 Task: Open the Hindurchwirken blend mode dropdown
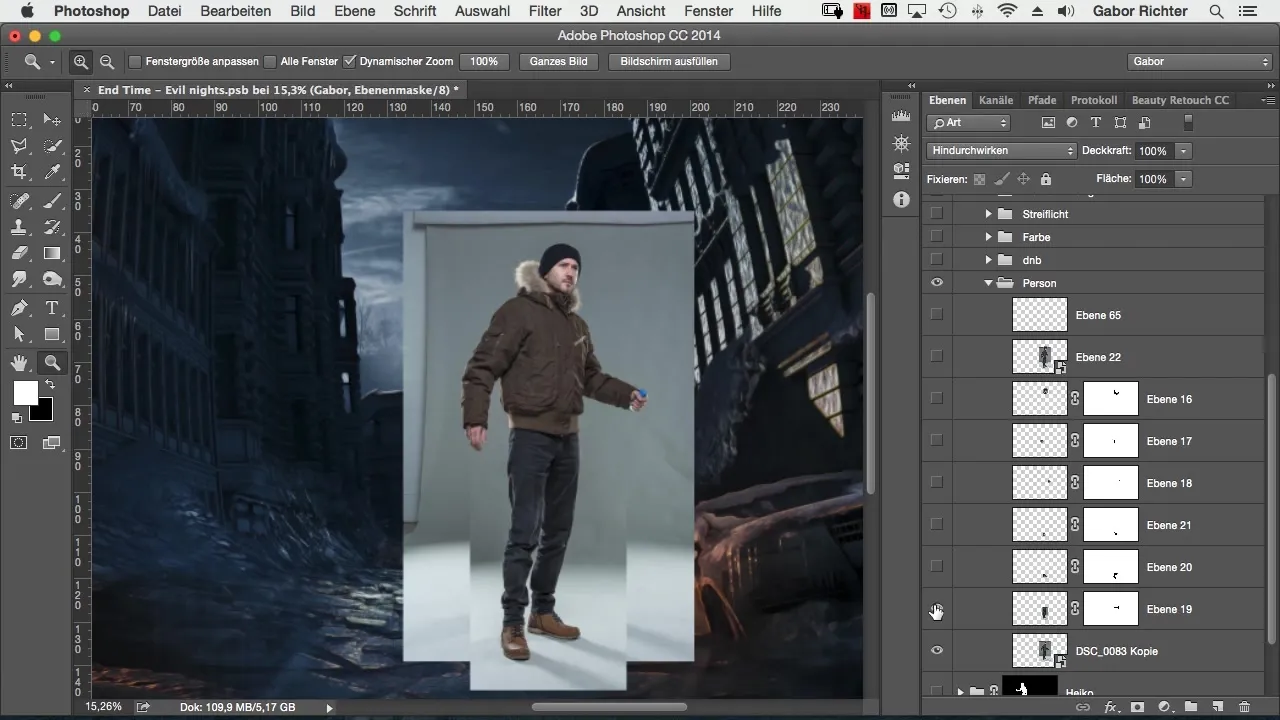pos(1001,151)
